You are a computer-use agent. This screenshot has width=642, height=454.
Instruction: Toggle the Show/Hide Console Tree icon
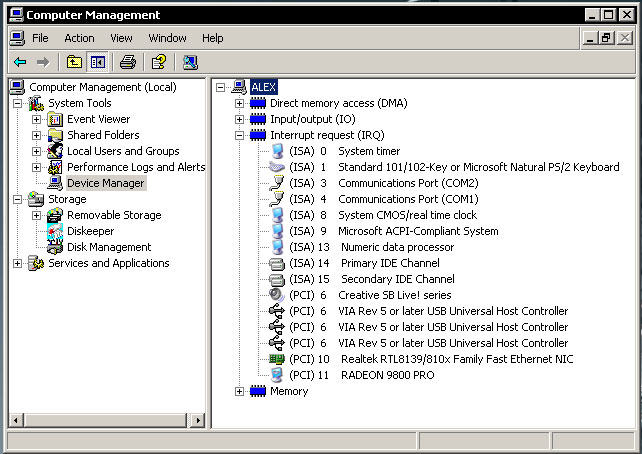[x=98, y=62]
